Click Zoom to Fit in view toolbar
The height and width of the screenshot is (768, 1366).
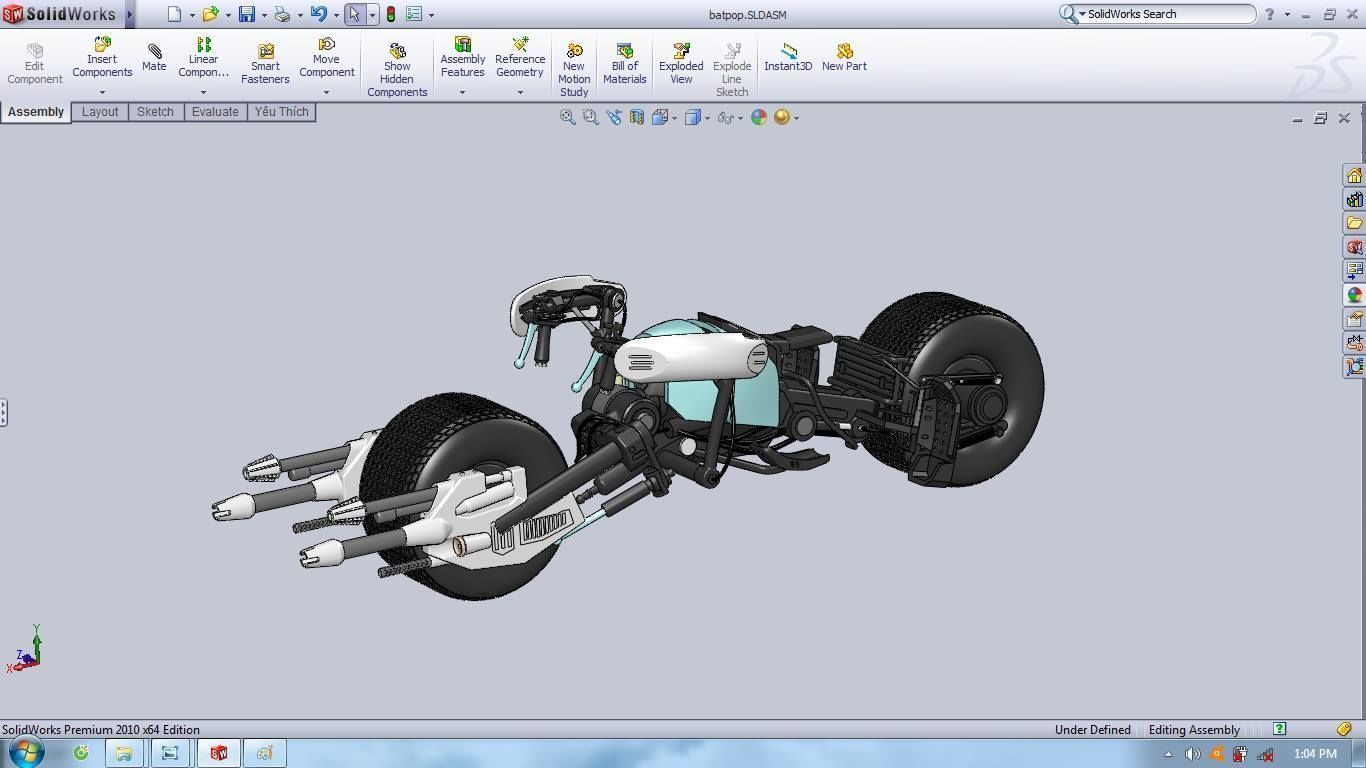(567, 117)
